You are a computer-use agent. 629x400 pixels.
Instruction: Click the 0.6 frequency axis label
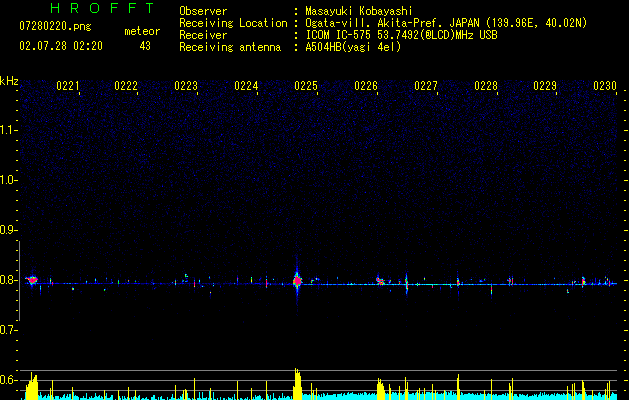pos(7,380)
